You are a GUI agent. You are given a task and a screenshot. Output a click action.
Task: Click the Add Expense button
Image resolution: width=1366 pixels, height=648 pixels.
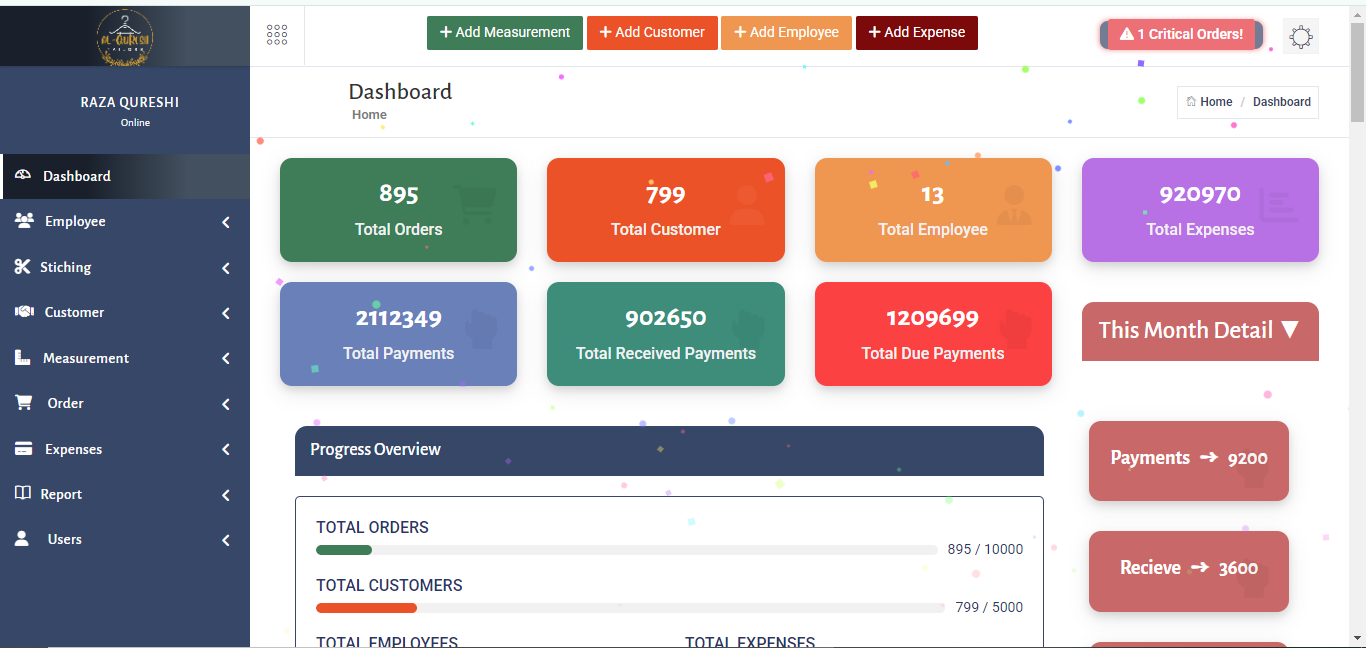(917, 33)
